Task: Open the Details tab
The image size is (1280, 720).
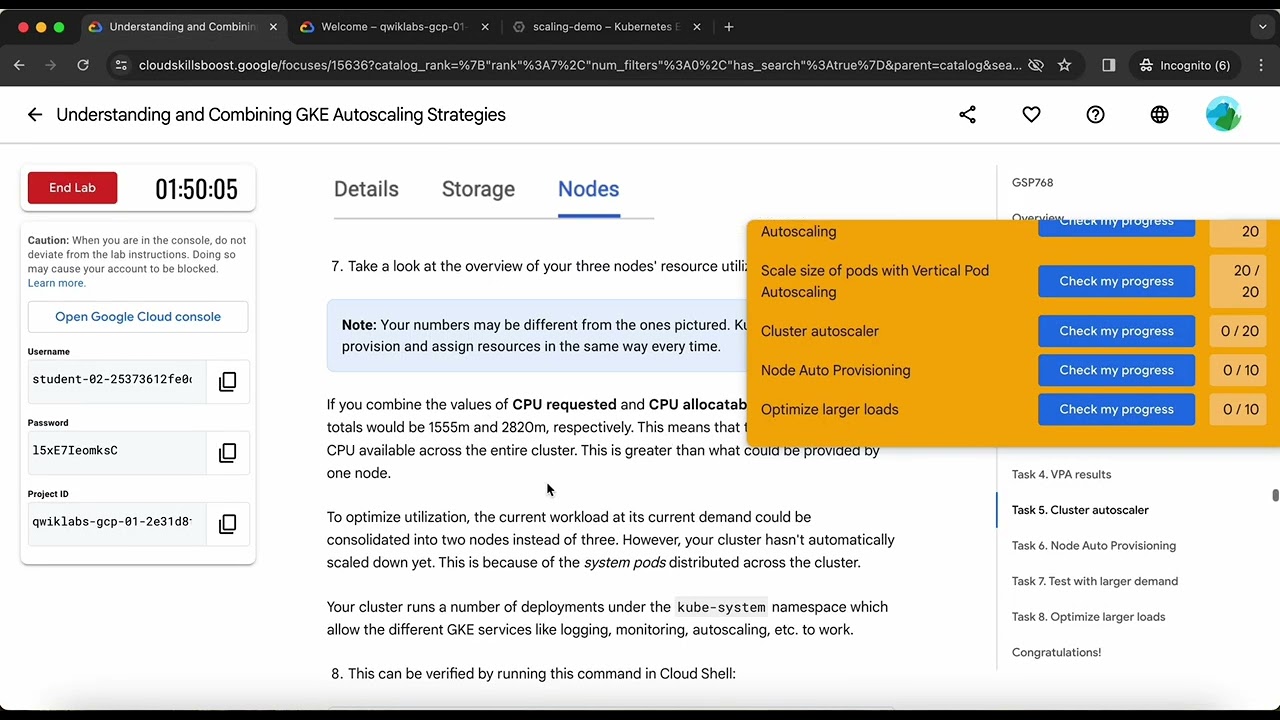Action: click(366, 189)
